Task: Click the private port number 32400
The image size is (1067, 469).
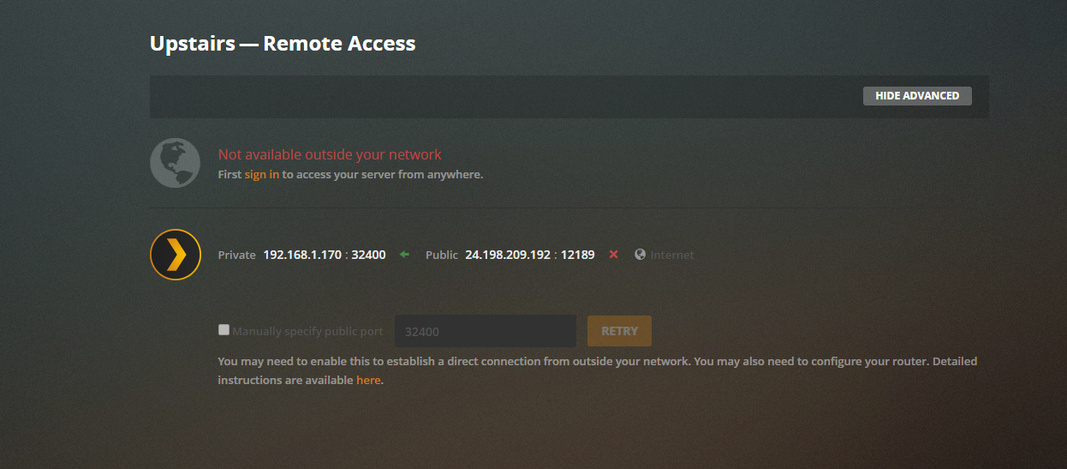Action: pos(368,255)
